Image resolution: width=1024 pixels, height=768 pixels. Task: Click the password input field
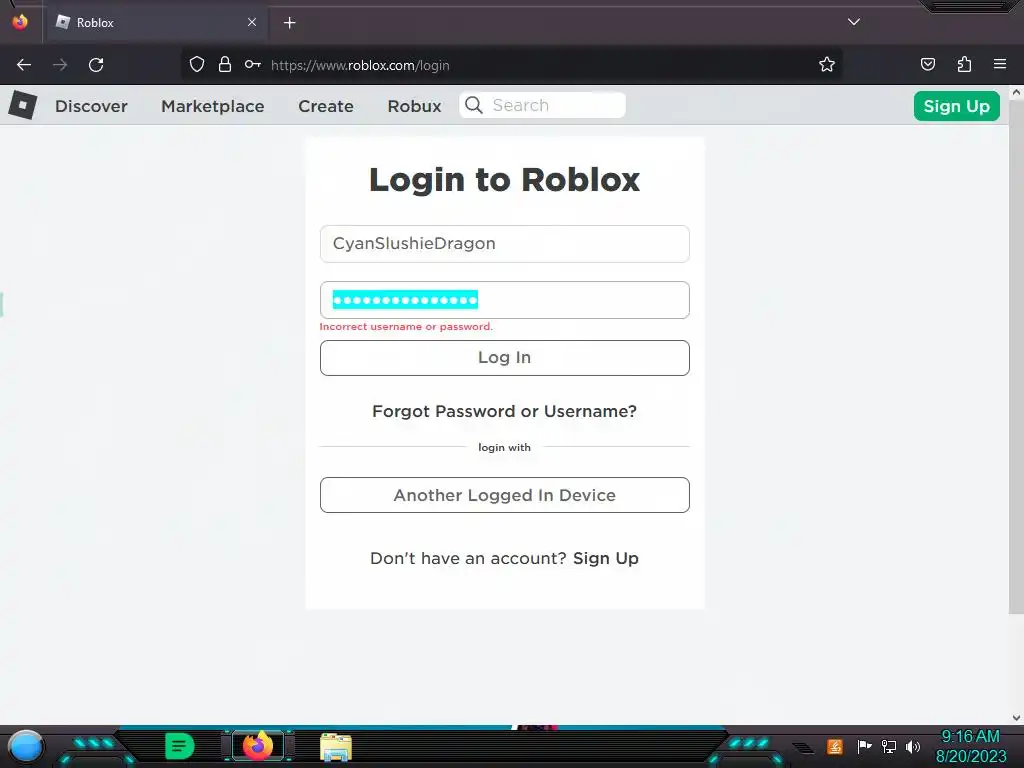[x=505, y=300]
